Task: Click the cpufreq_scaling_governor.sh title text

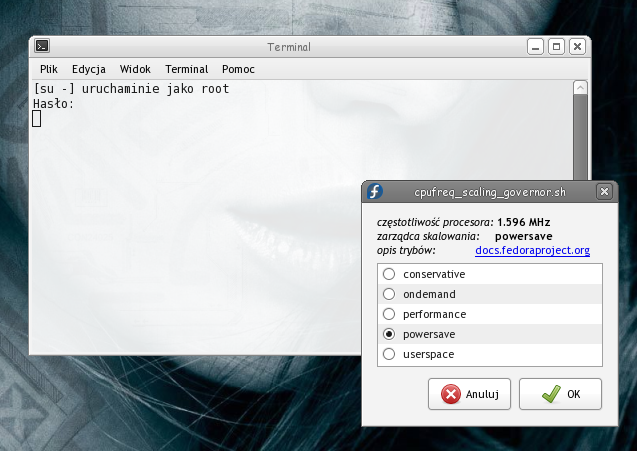Action: (x=490, y=192)
